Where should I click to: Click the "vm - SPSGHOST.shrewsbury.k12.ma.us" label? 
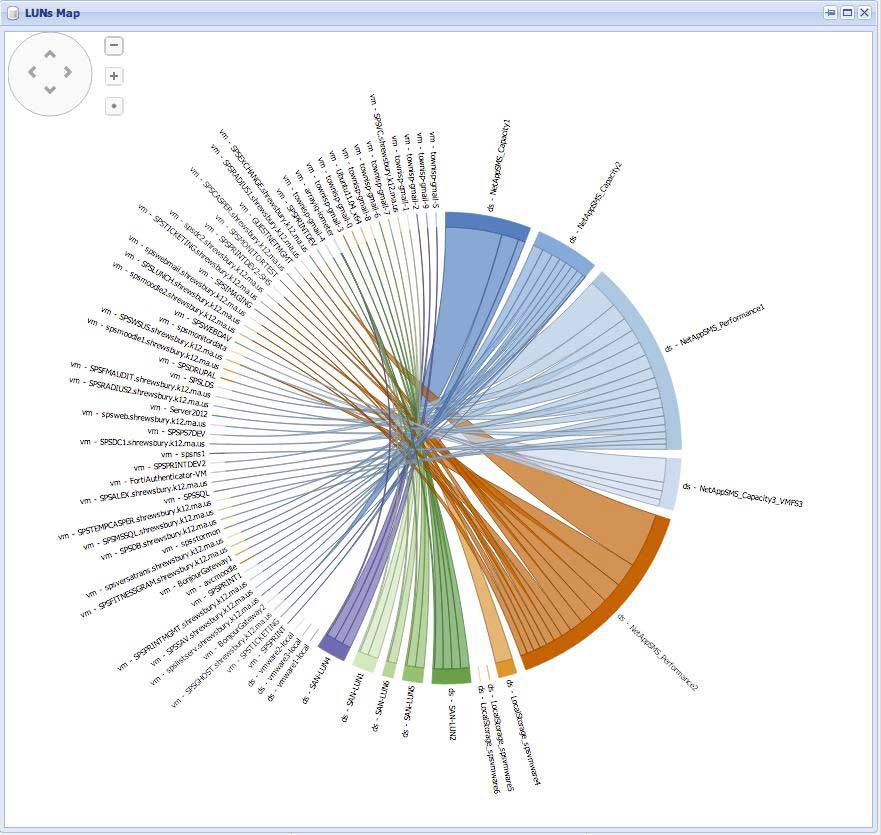point(222,662)
